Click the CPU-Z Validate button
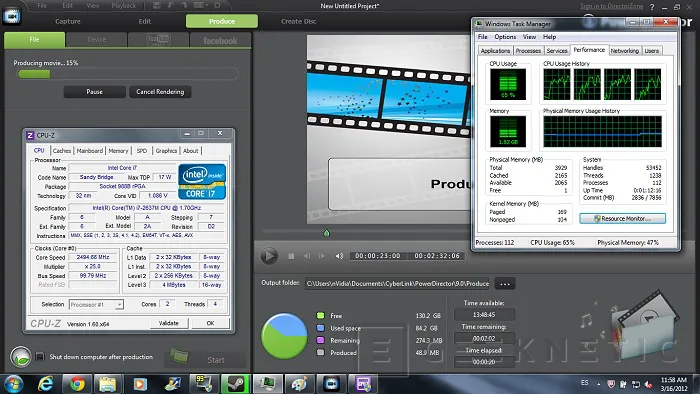This screenshot has height=394, width=700. tap(168, 323)
